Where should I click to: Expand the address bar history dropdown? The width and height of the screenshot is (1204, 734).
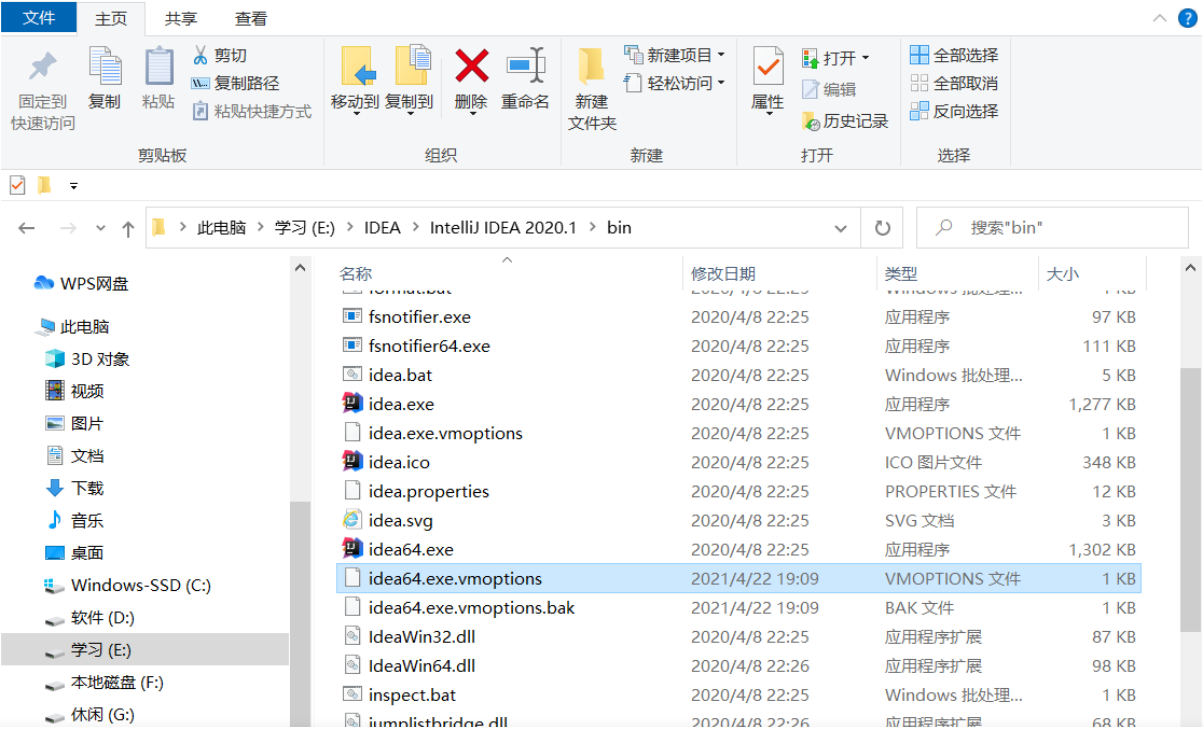841,228
